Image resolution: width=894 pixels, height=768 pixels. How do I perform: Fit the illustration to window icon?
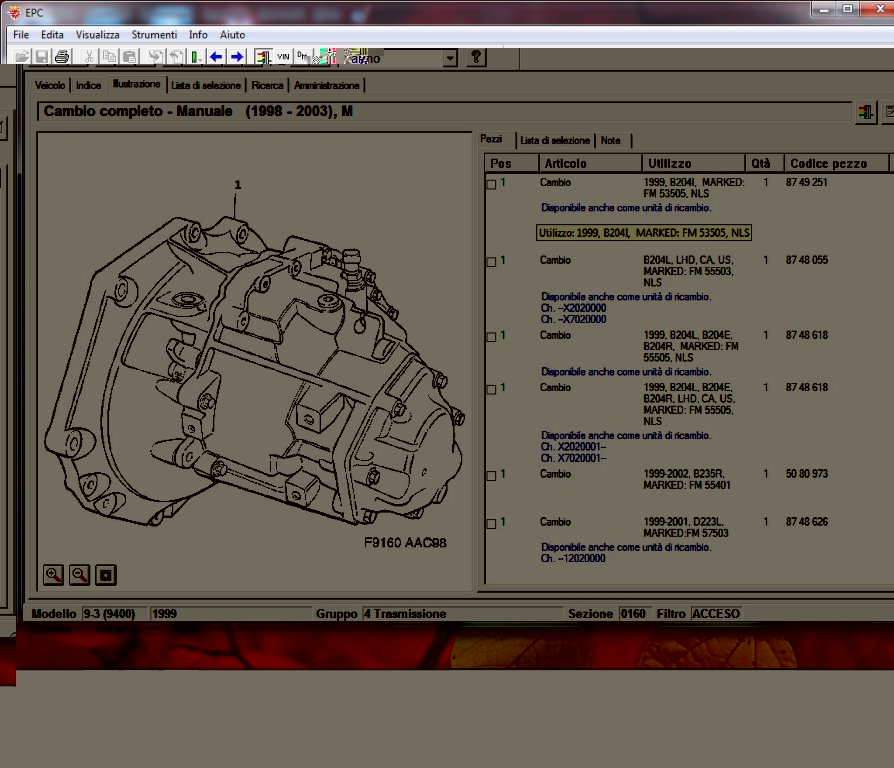click(105, 575)
